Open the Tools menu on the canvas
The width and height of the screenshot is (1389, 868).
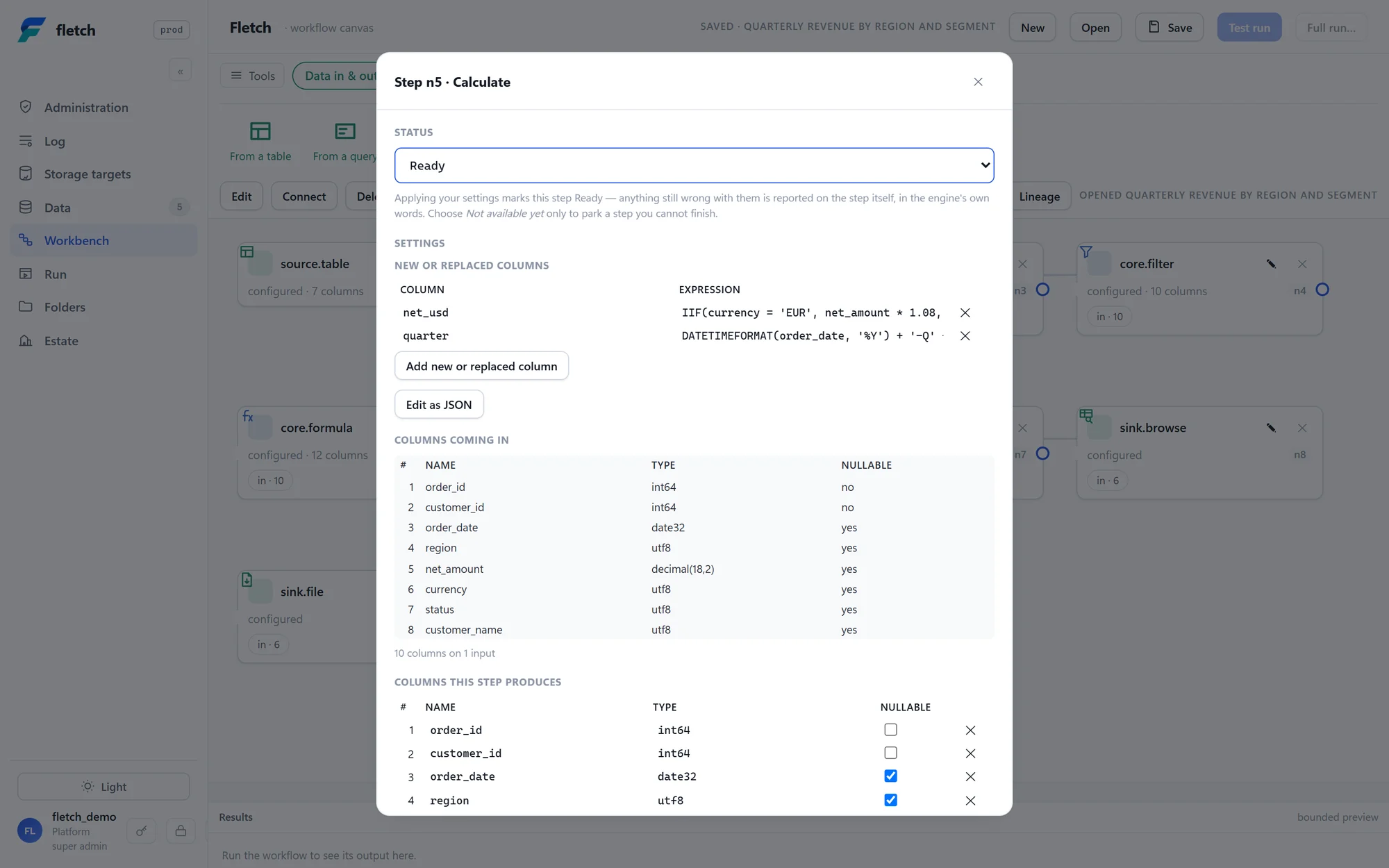pyautogui.click(x=253, y=76)
